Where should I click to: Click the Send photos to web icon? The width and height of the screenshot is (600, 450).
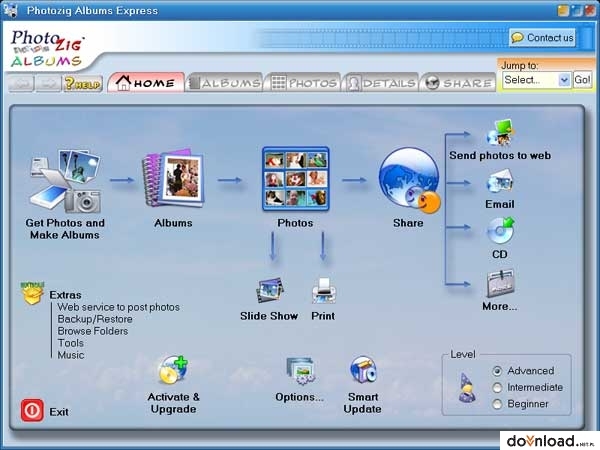pyautogui.click(x=500, y=132)
